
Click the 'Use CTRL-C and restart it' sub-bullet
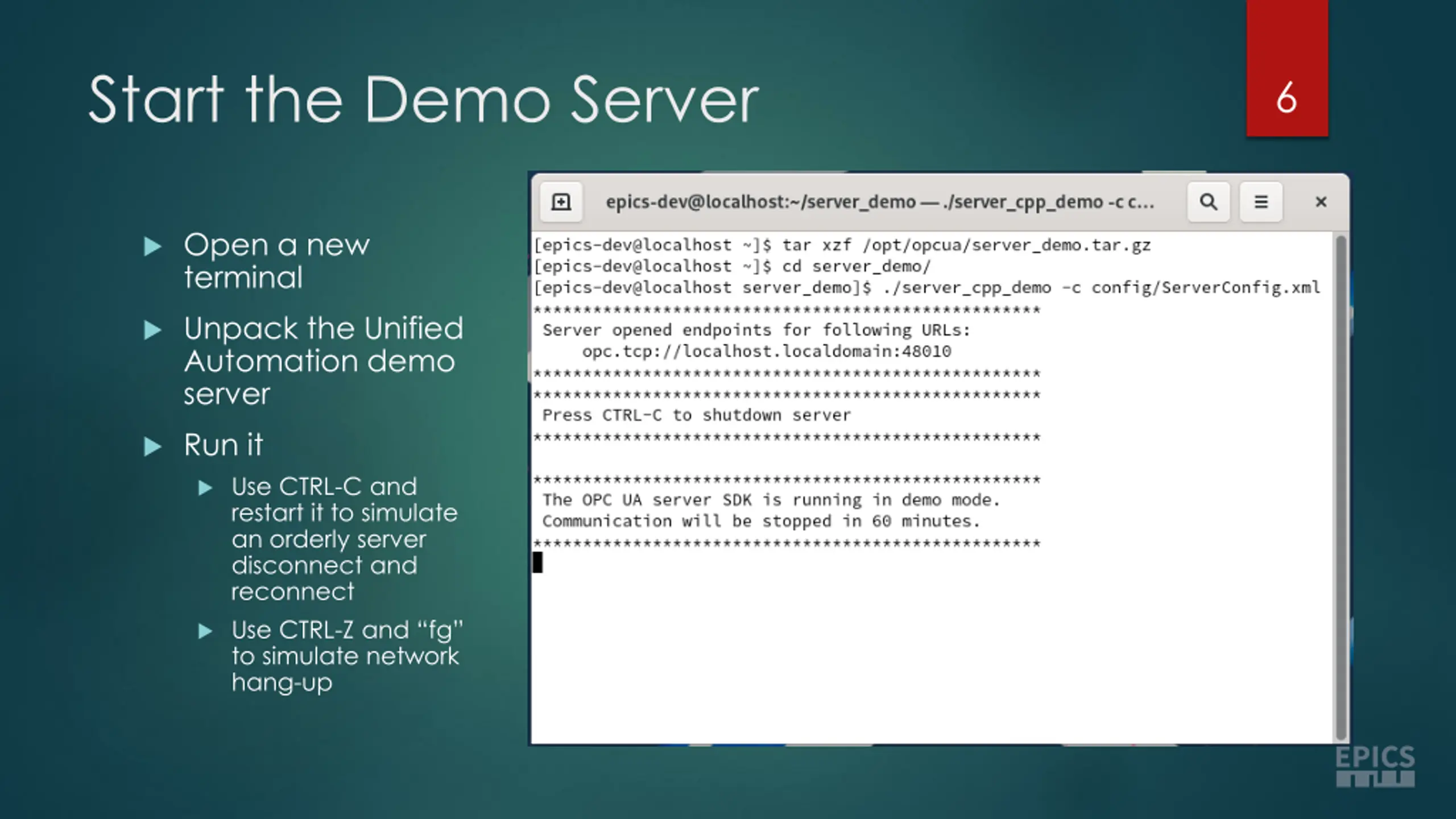(x=344, y=539)
